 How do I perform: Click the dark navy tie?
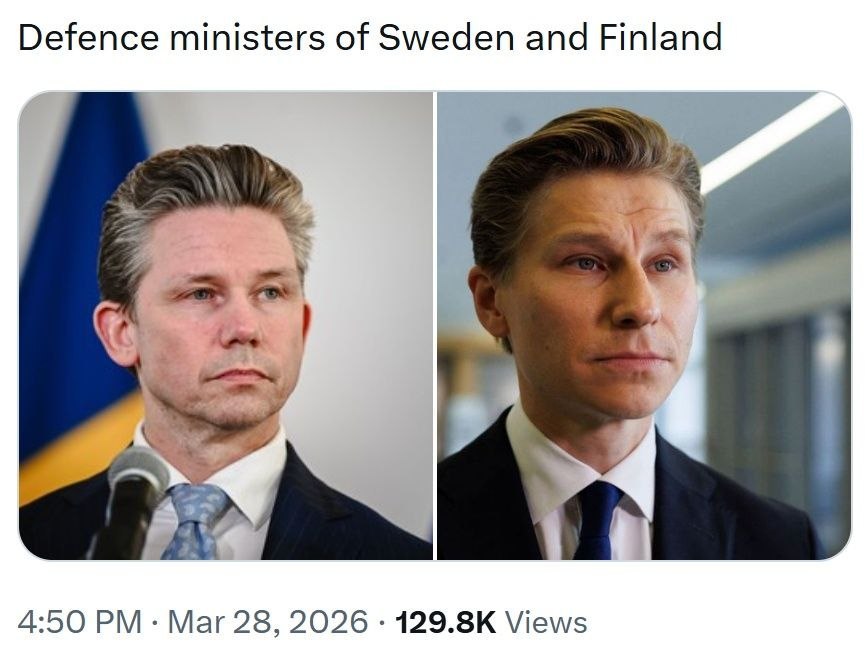point(596,518)
